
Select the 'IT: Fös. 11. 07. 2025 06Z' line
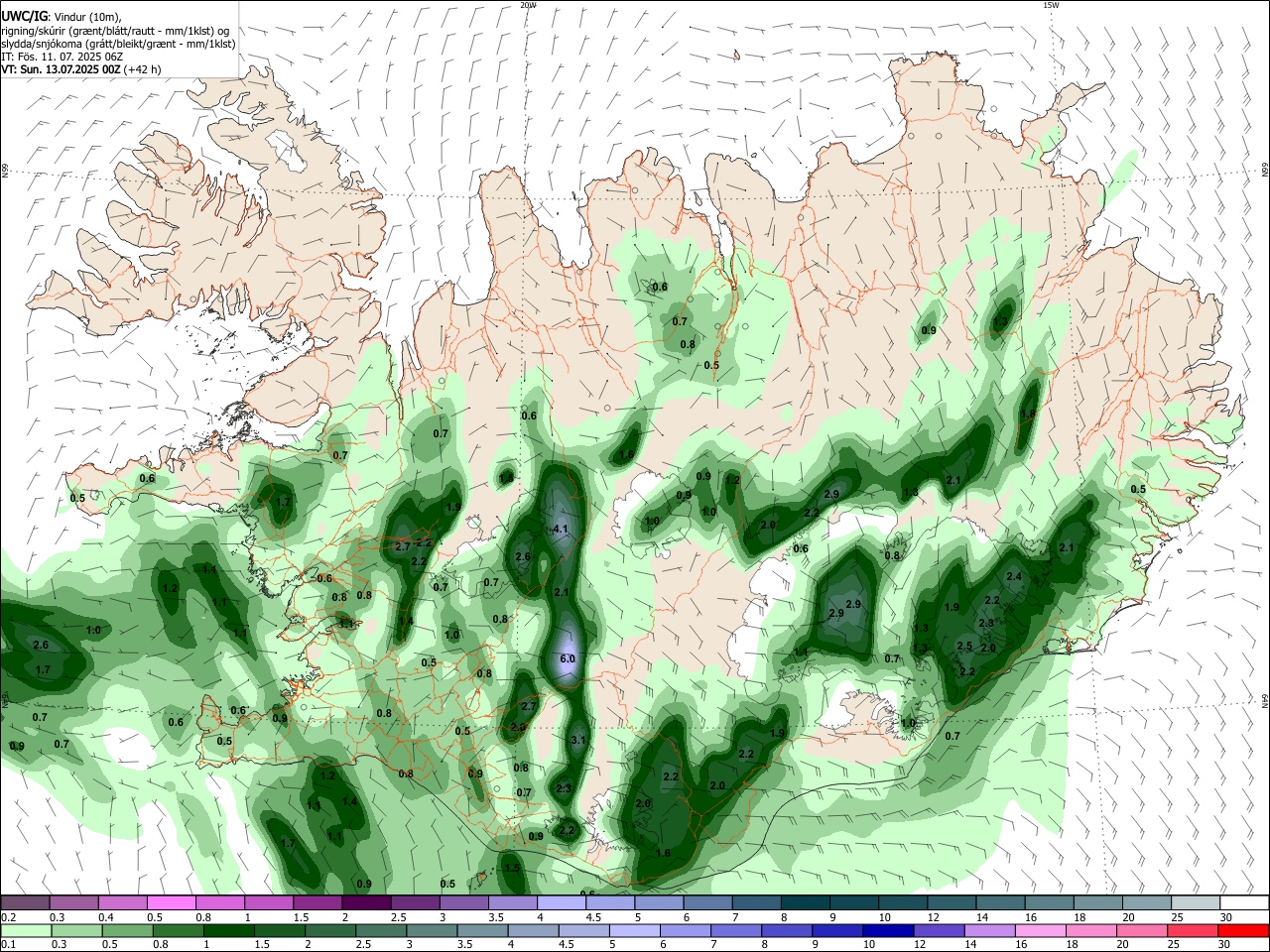(62, 57)
